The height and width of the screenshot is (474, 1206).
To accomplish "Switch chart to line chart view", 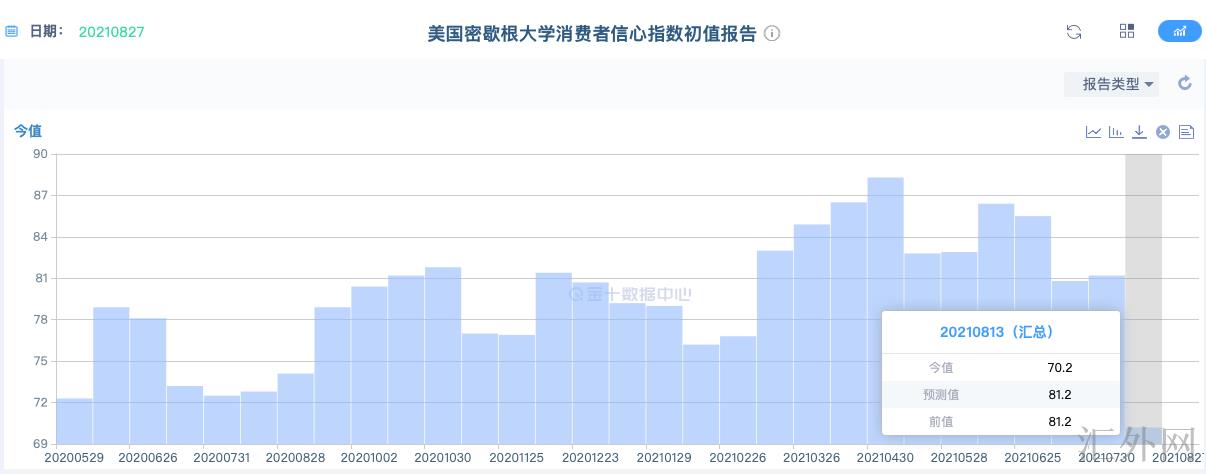I will pyautogui.click(x=1093, y=132).
